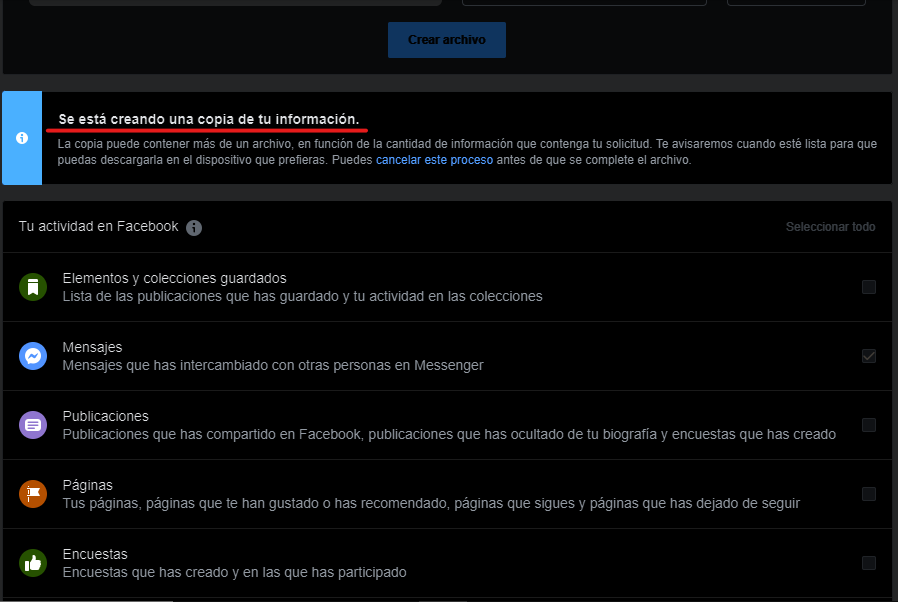The image size is (898, 602).
Task: Click the purple Publicaciones icon
Action: pyautogui.click(x=33, y=424)
